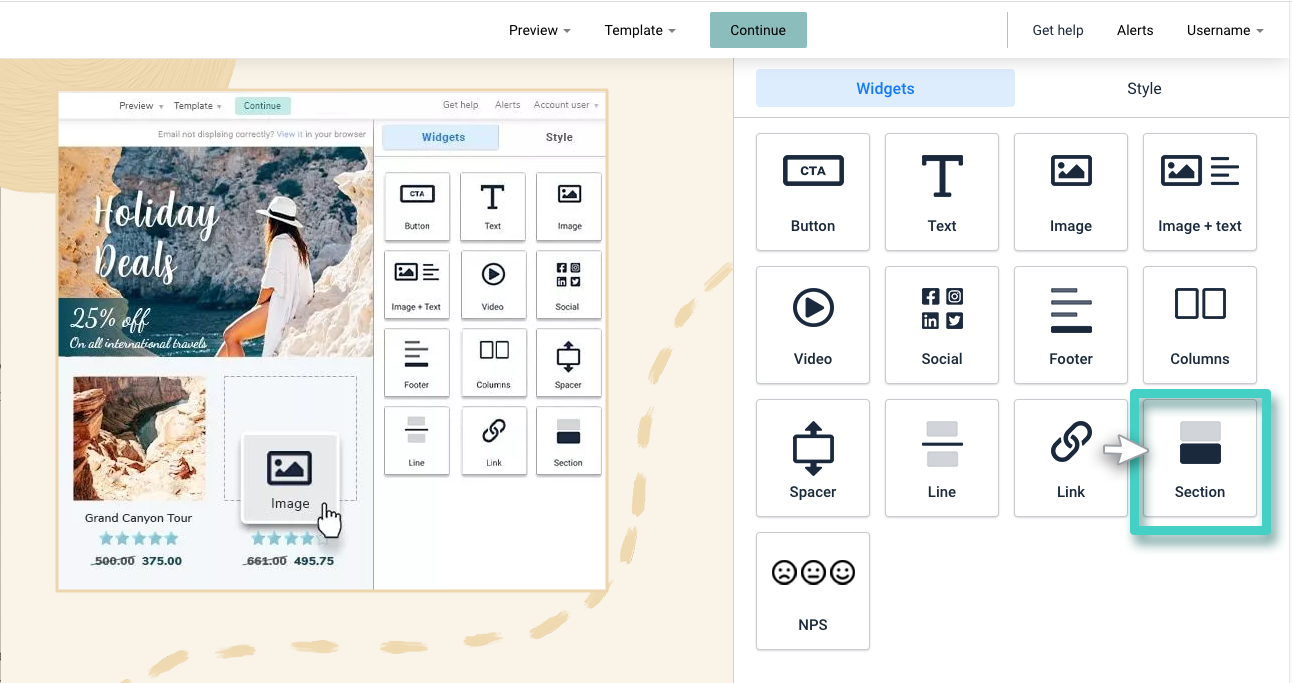Open Get help in the top bar
Image resolution: width=1292 pixels, height=683 pixels.
pos(1058,30)
